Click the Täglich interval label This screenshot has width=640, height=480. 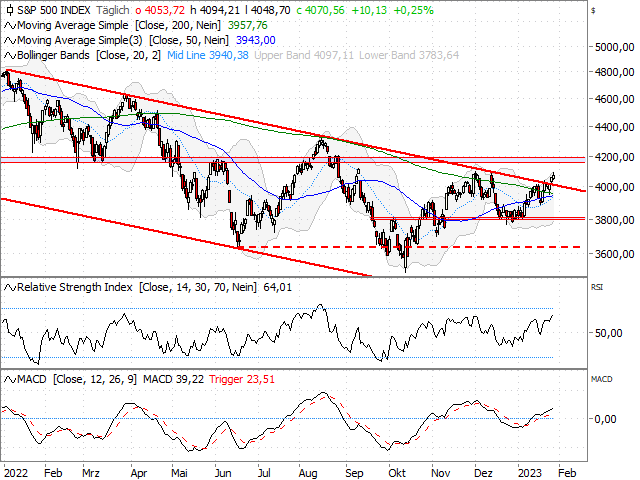point(113,11)
